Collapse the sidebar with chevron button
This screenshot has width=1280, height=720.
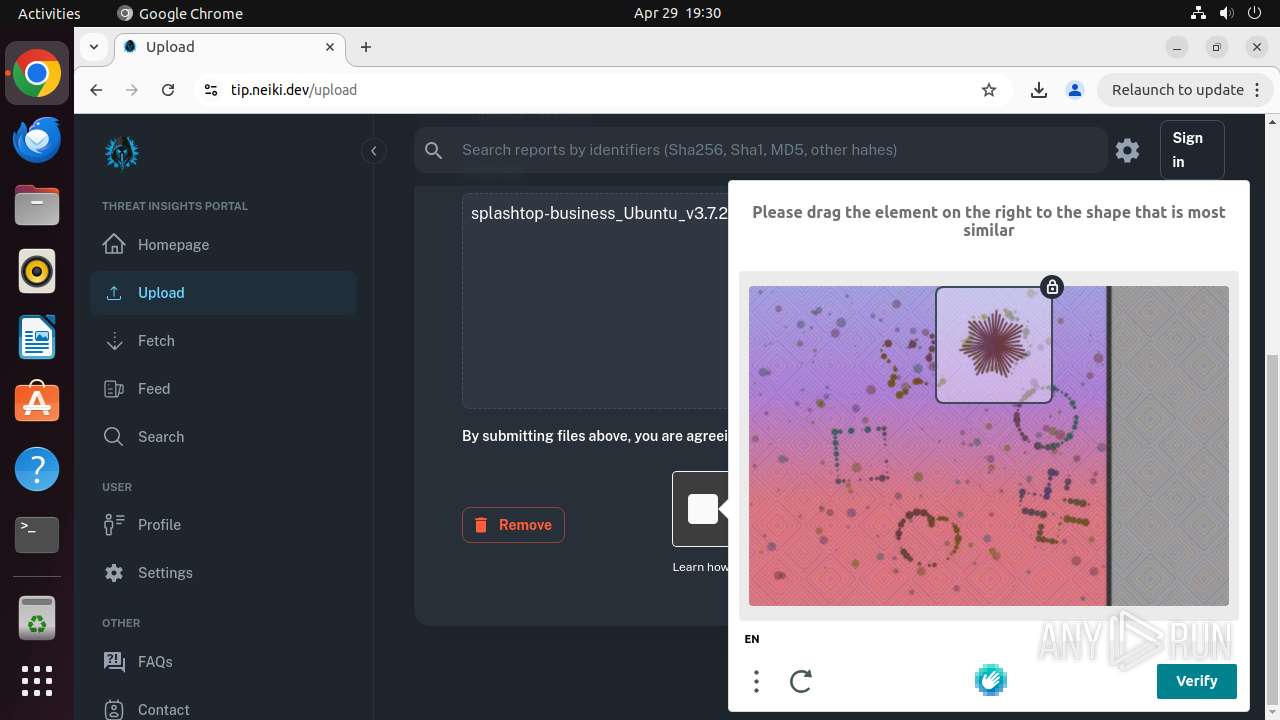coord(373,151)
